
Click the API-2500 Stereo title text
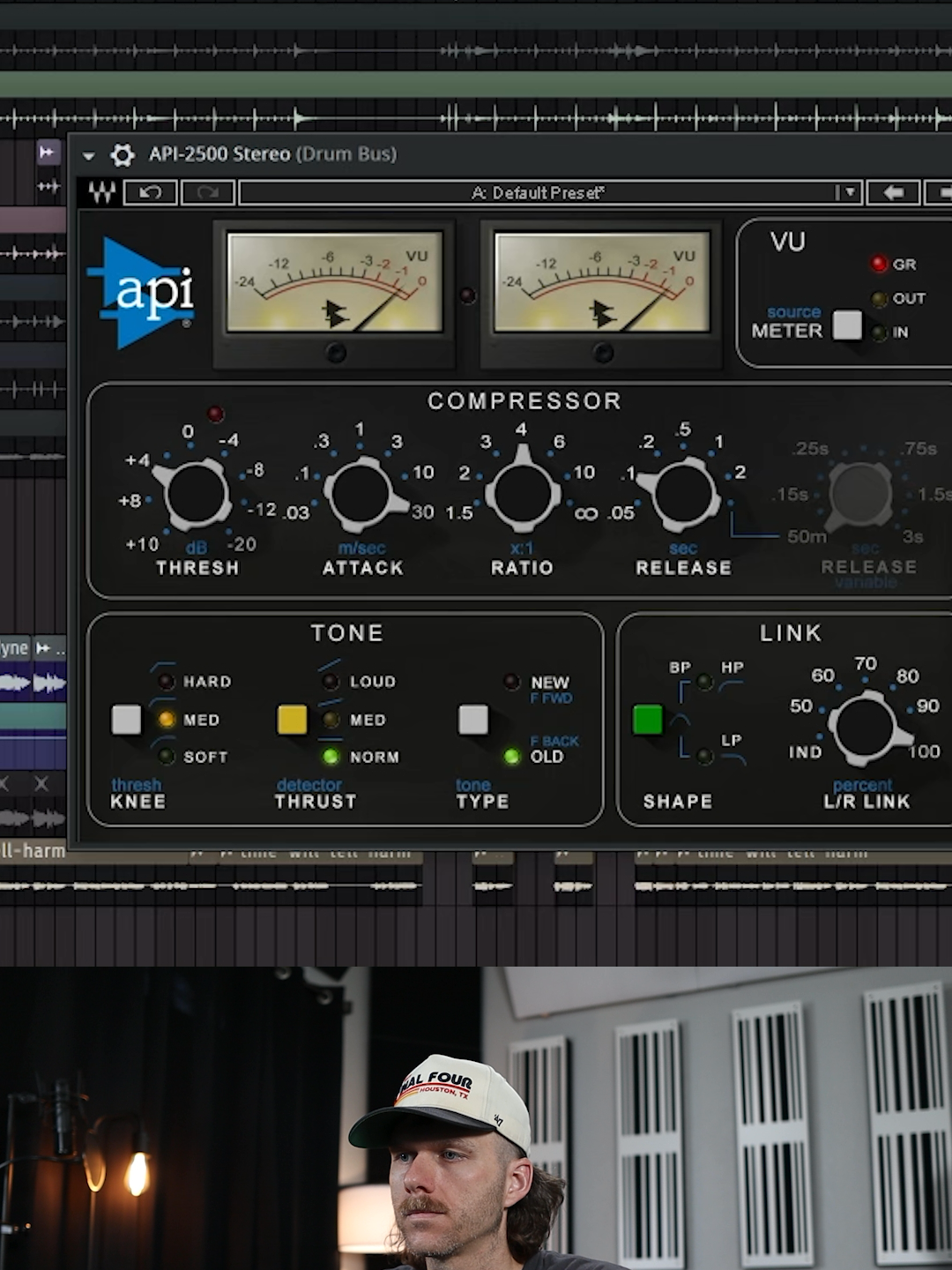coord(219,154)
